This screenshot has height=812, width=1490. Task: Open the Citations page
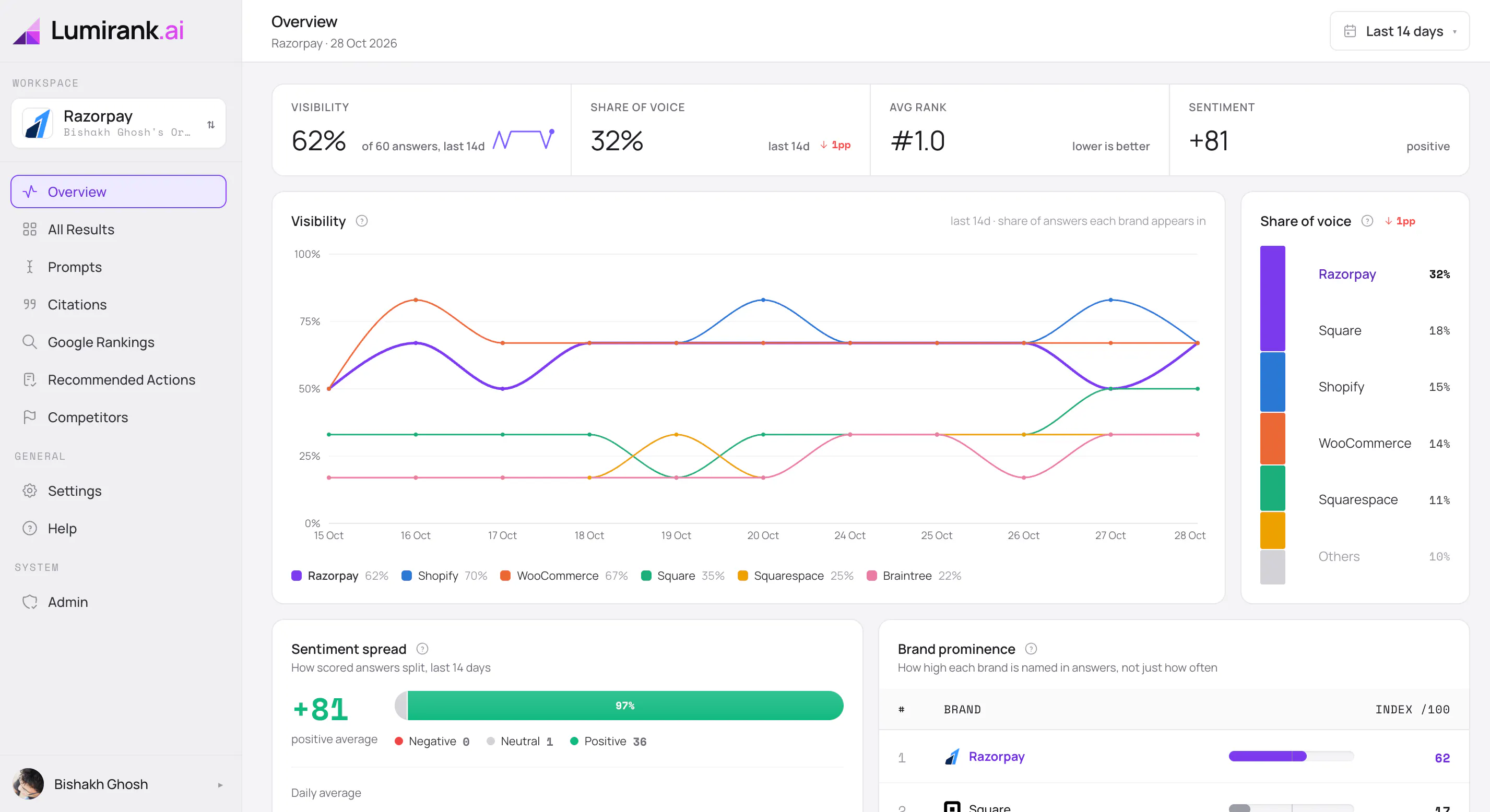pos(119,304)
